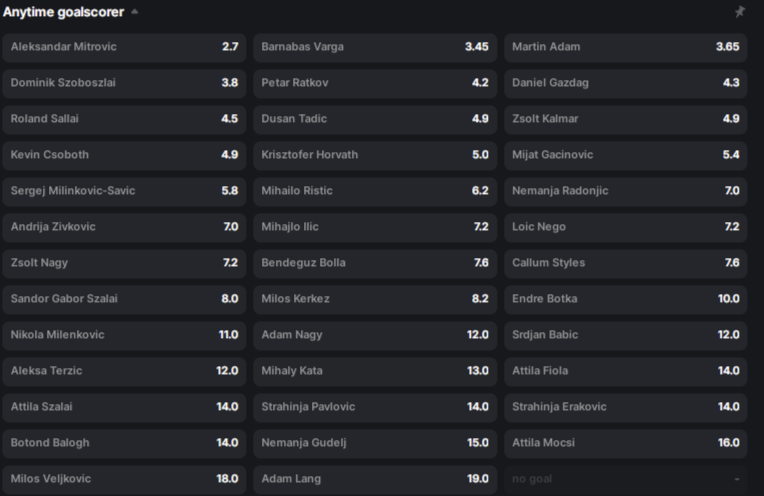Add Loic Nego 7.2 selection

(626, 227)
